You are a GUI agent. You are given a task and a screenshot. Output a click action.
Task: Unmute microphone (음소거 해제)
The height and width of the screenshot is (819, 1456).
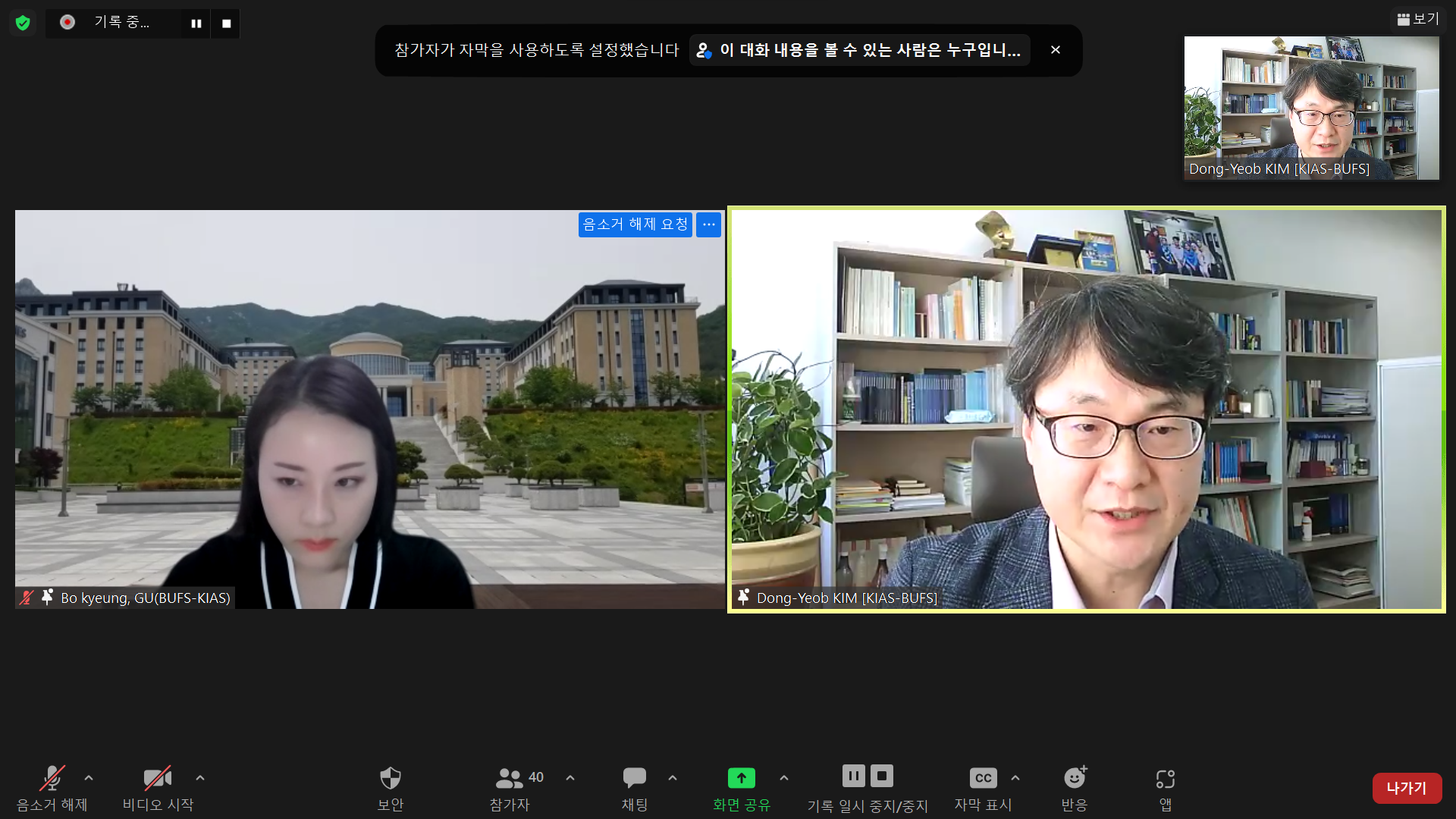click(52, 779)
